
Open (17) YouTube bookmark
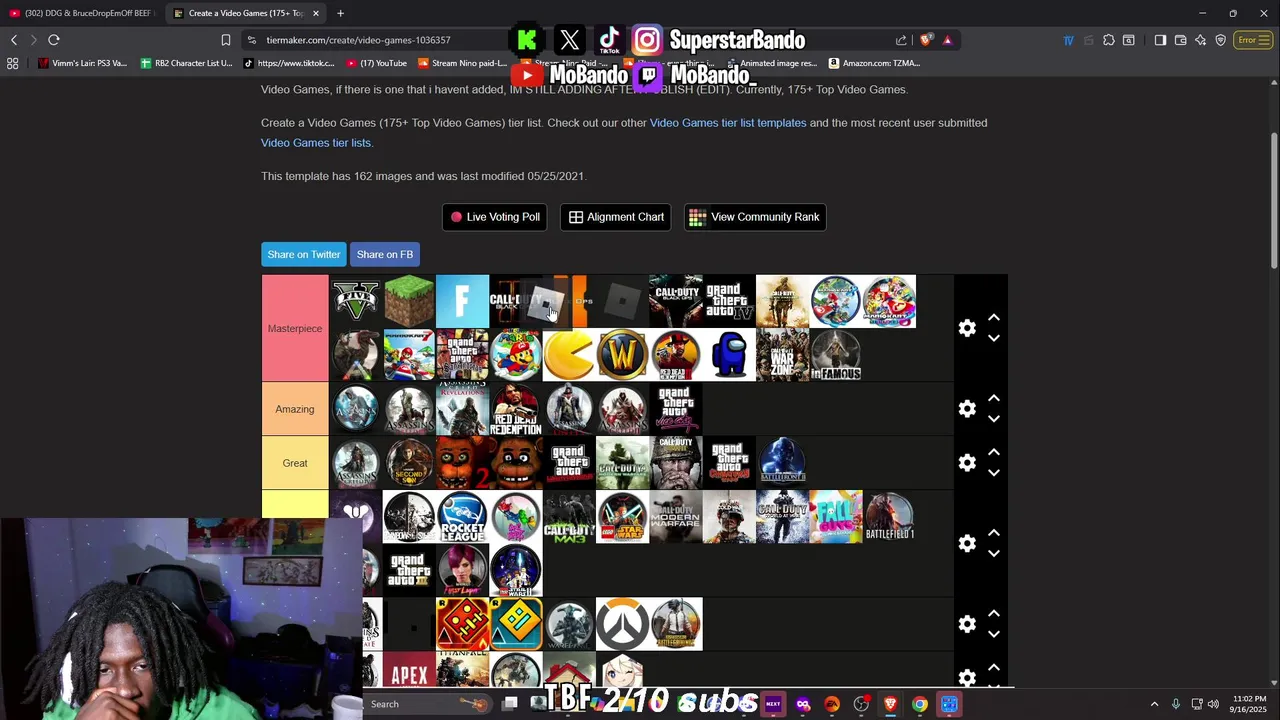[376, 63]
